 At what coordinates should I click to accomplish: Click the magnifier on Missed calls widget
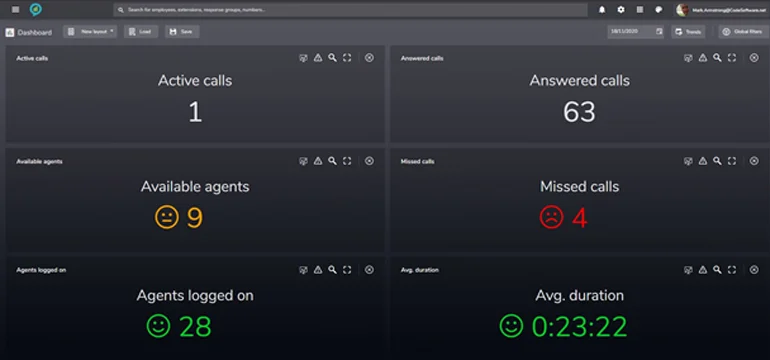coord(717,161)
